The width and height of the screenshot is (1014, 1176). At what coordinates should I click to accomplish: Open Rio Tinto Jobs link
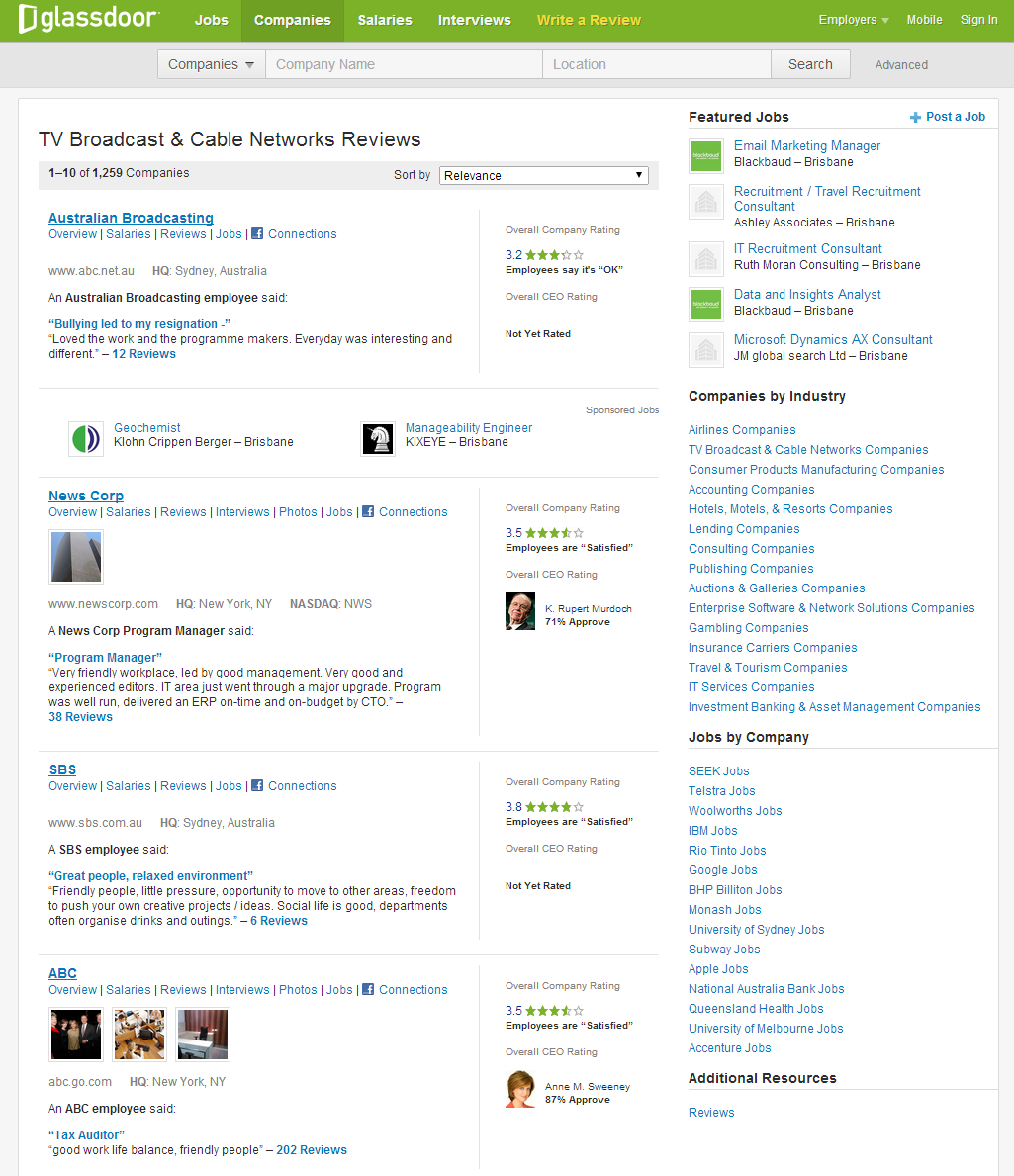pyautogui.click(x=727, y=851)
